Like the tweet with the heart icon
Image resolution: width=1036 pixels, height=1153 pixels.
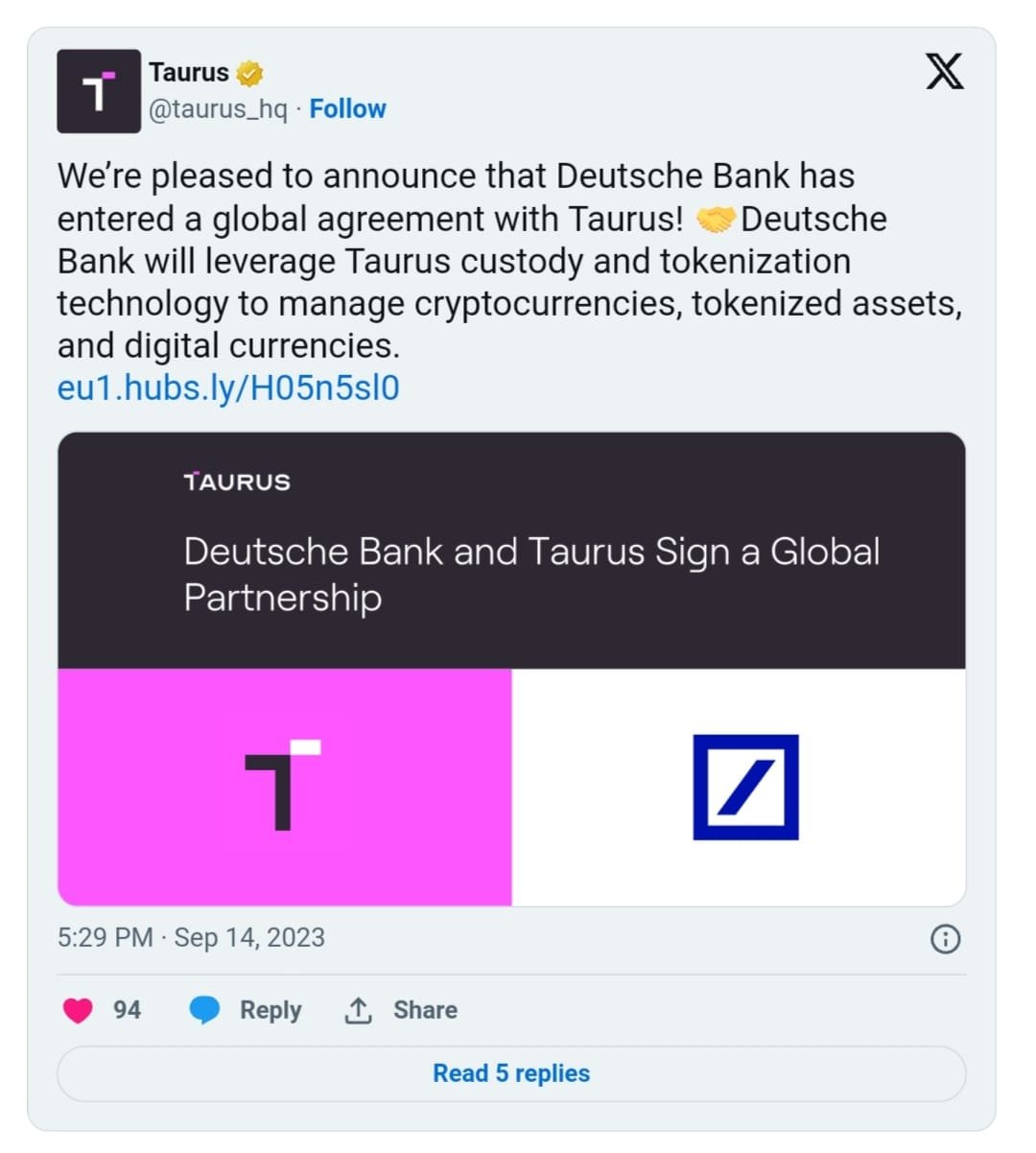tap(78, 1010)
